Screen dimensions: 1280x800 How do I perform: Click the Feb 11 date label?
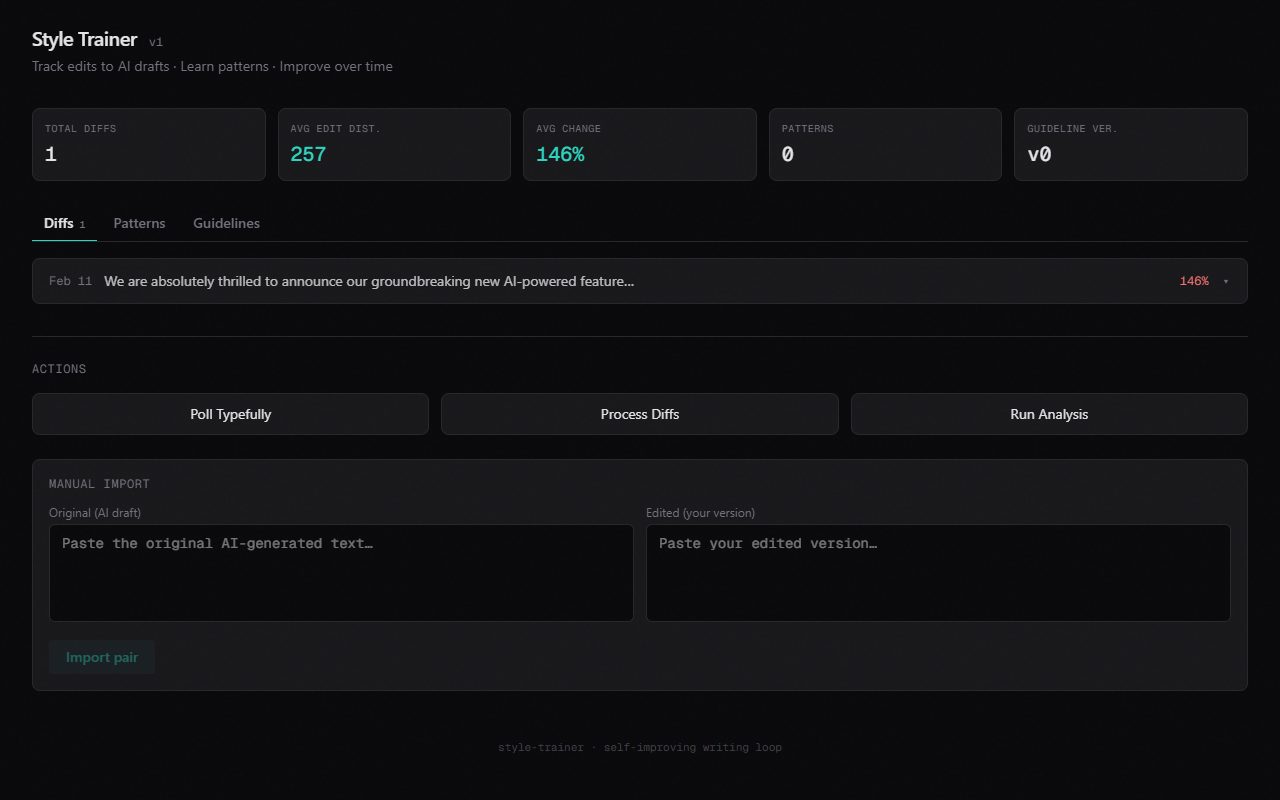(x=70, y=282)
